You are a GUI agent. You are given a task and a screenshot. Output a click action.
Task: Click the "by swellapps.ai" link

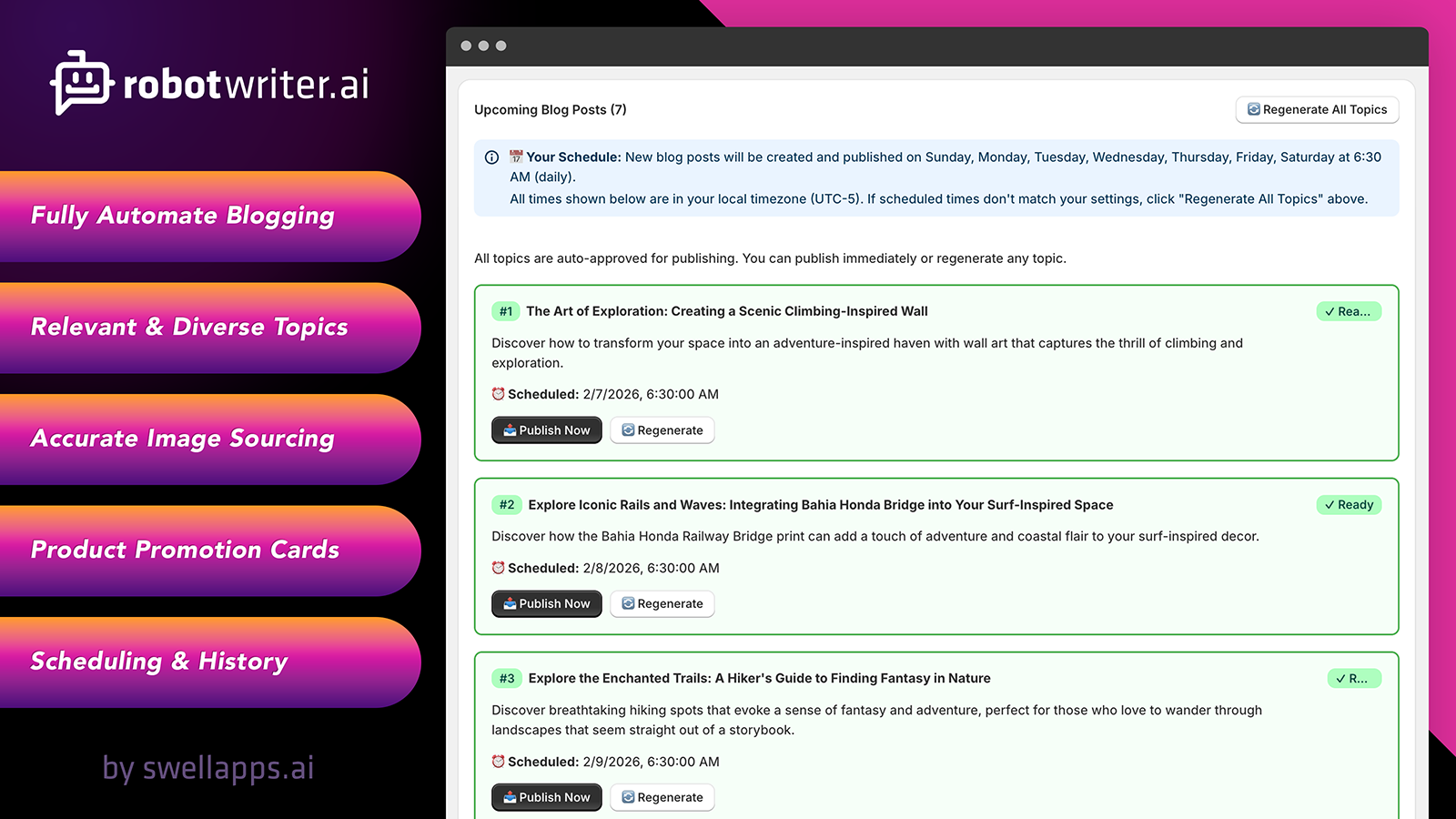coord(208,767)
